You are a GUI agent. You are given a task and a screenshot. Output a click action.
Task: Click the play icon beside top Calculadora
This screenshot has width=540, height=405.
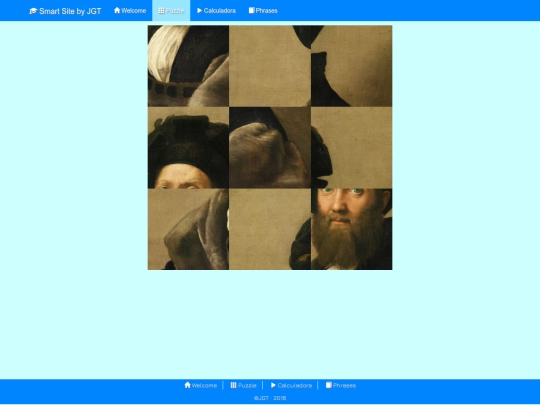tap(199, 10)
